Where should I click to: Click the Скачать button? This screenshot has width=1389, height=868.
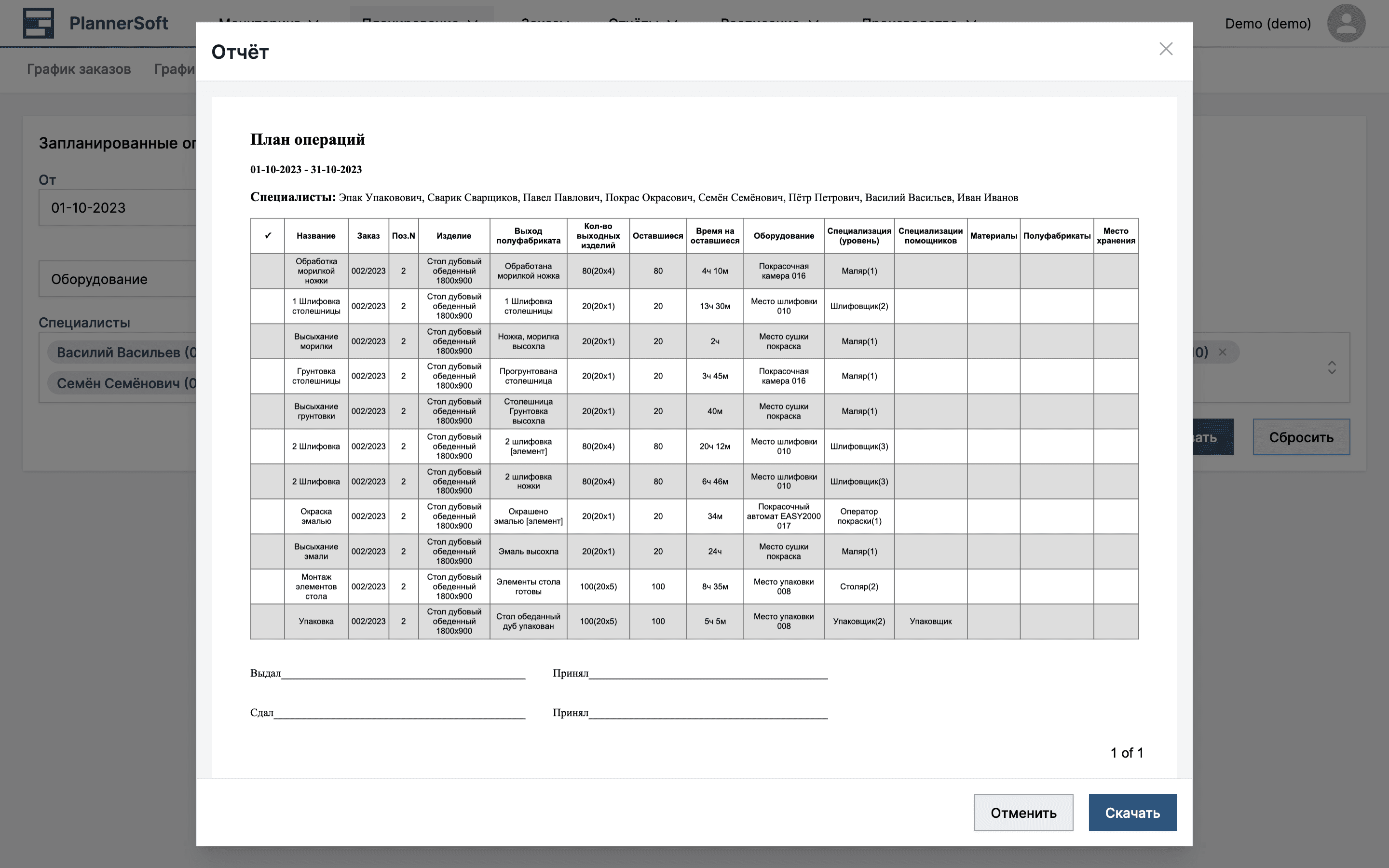click(x=1132, y=813)
